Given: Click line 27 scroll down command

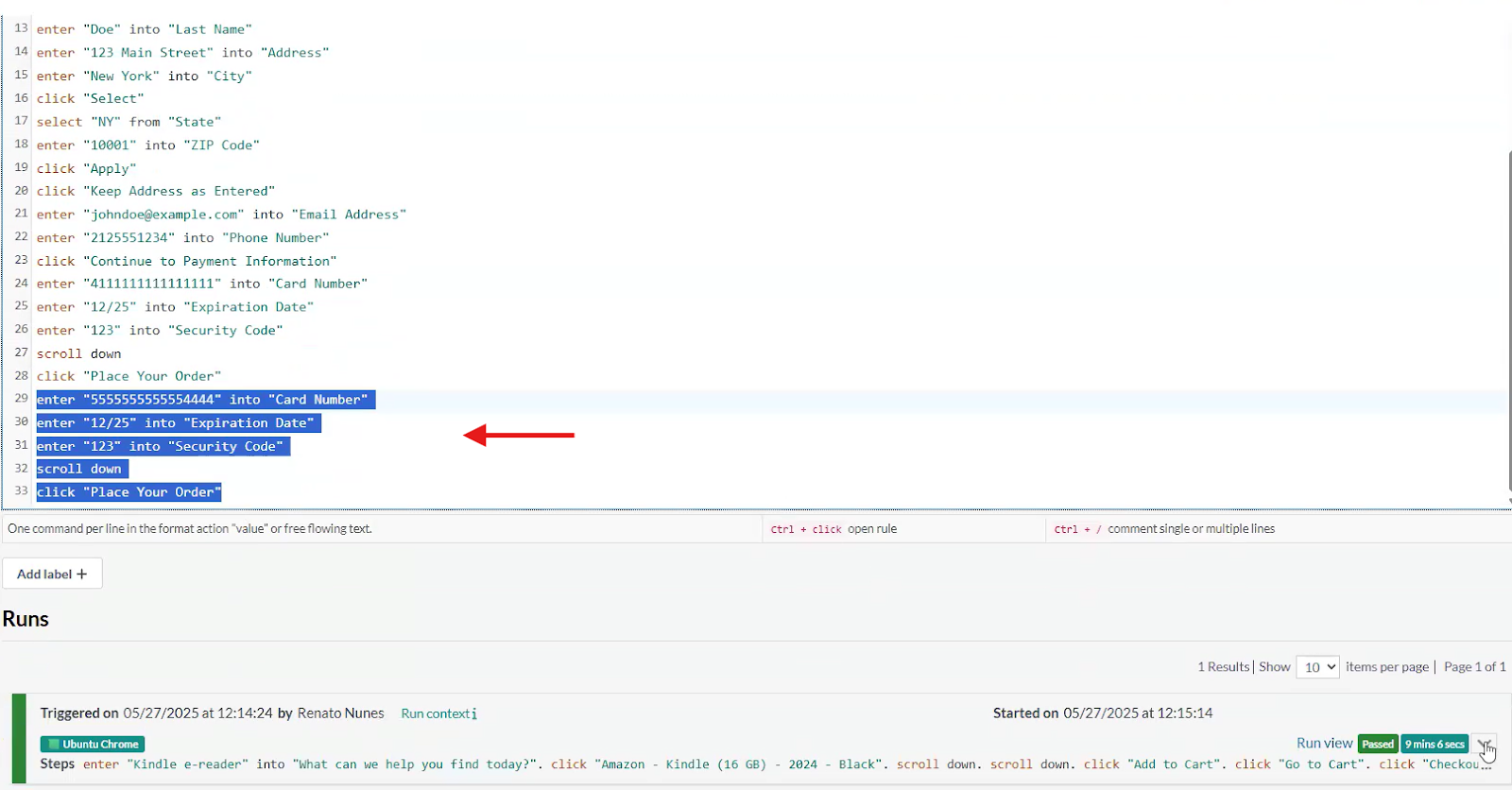Looking at the screenshot, I should [79, 353].
